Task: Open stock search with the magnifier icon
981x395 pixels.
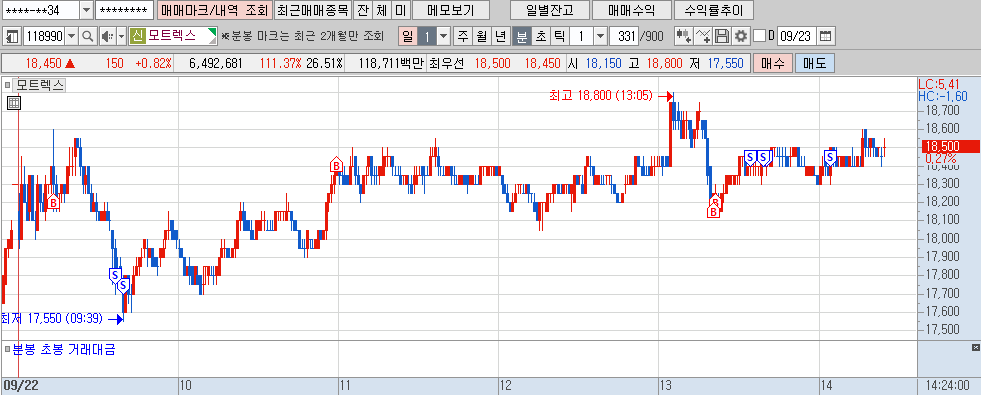Action: point(88,36)
